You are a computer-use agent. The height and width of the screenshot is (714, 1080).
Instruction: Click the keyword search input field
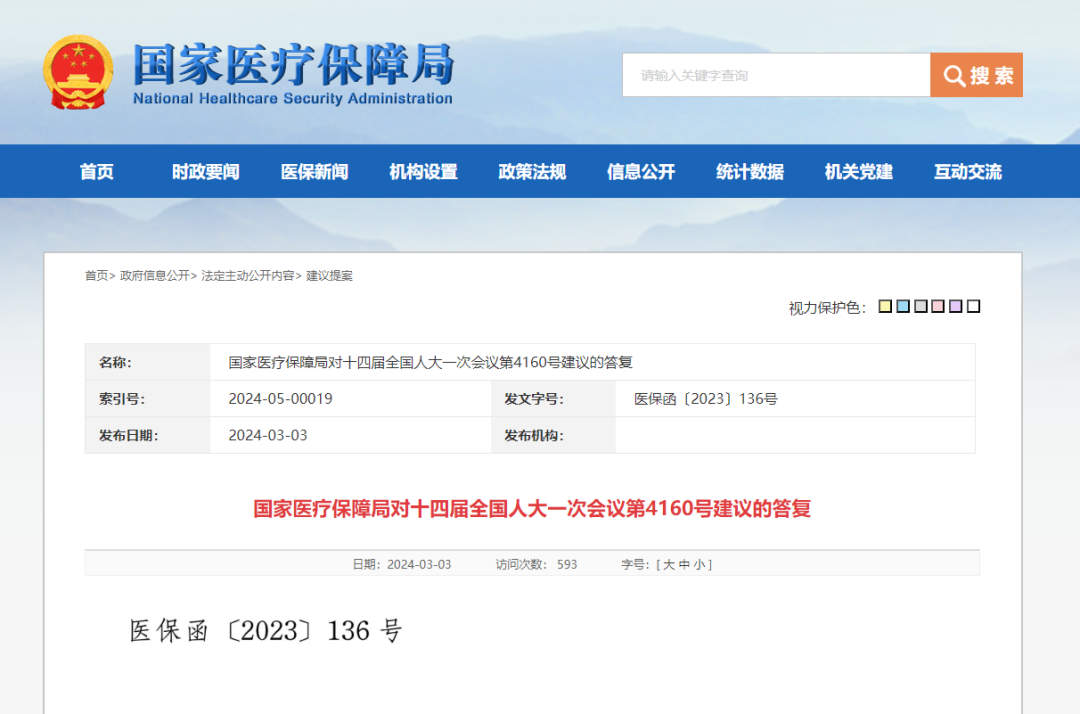776,75
